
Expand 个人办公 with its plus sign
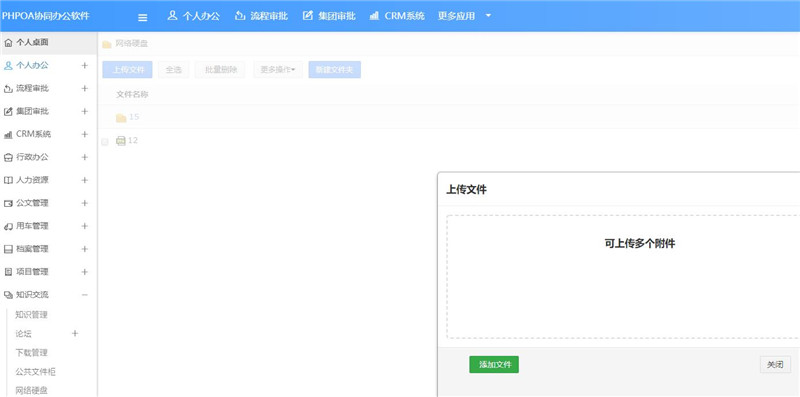pyautogui.click(x=85, y=65)
